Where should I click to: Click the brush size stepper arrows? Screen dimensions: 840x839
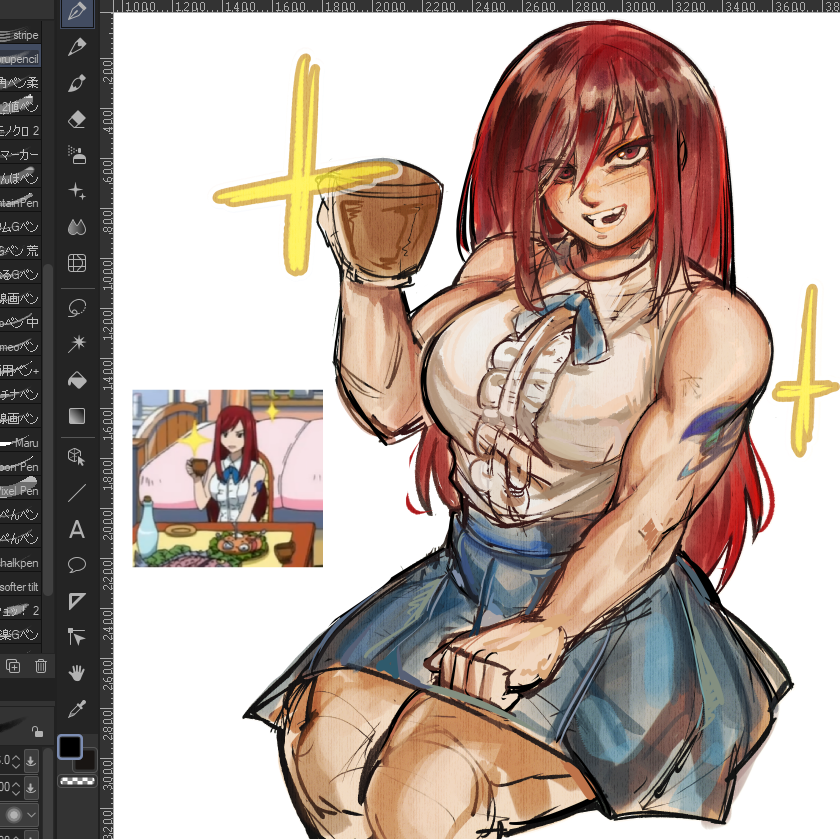pos(16,760)
